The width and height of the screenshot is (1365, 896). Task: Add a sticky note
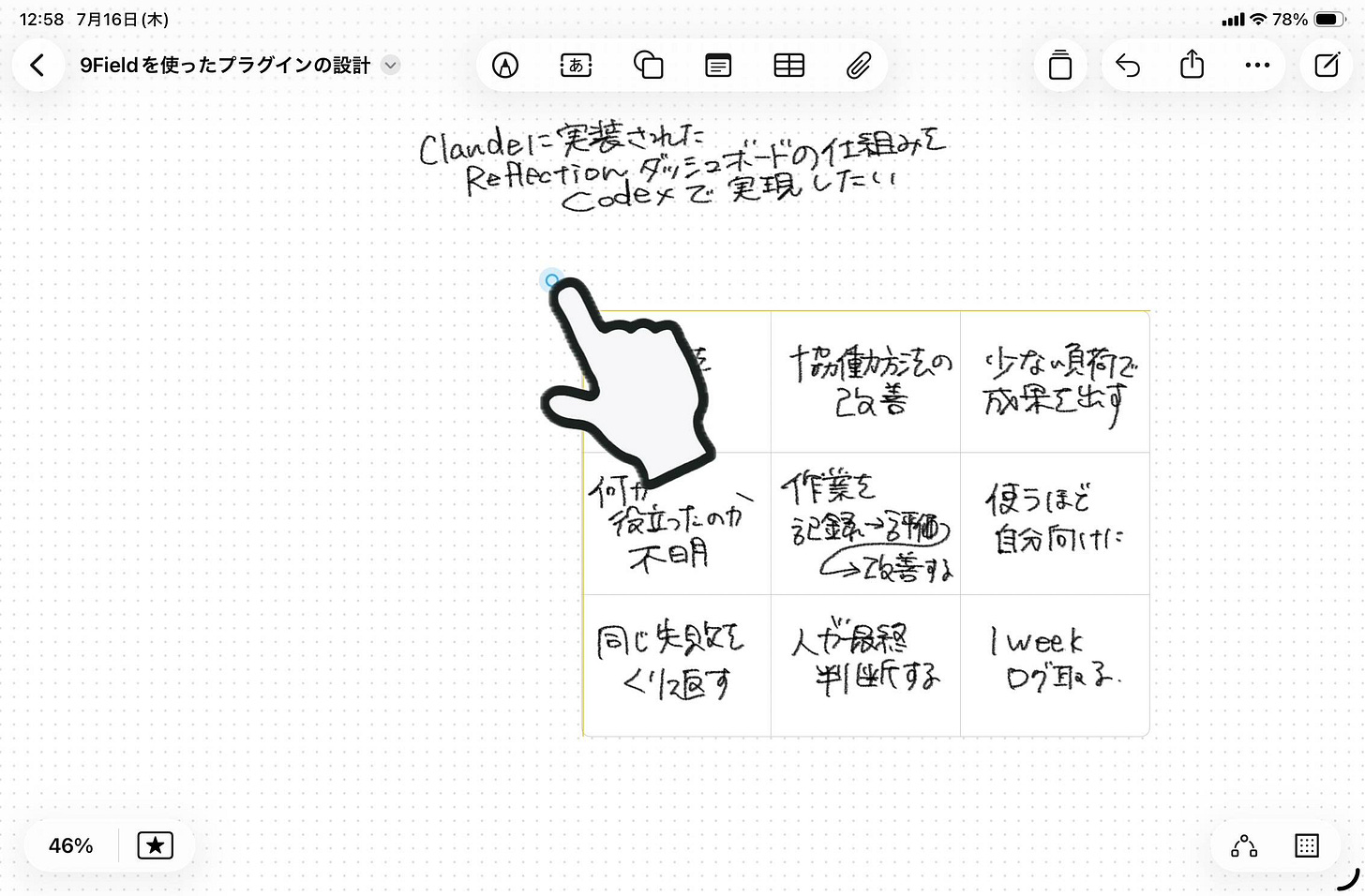718,66
